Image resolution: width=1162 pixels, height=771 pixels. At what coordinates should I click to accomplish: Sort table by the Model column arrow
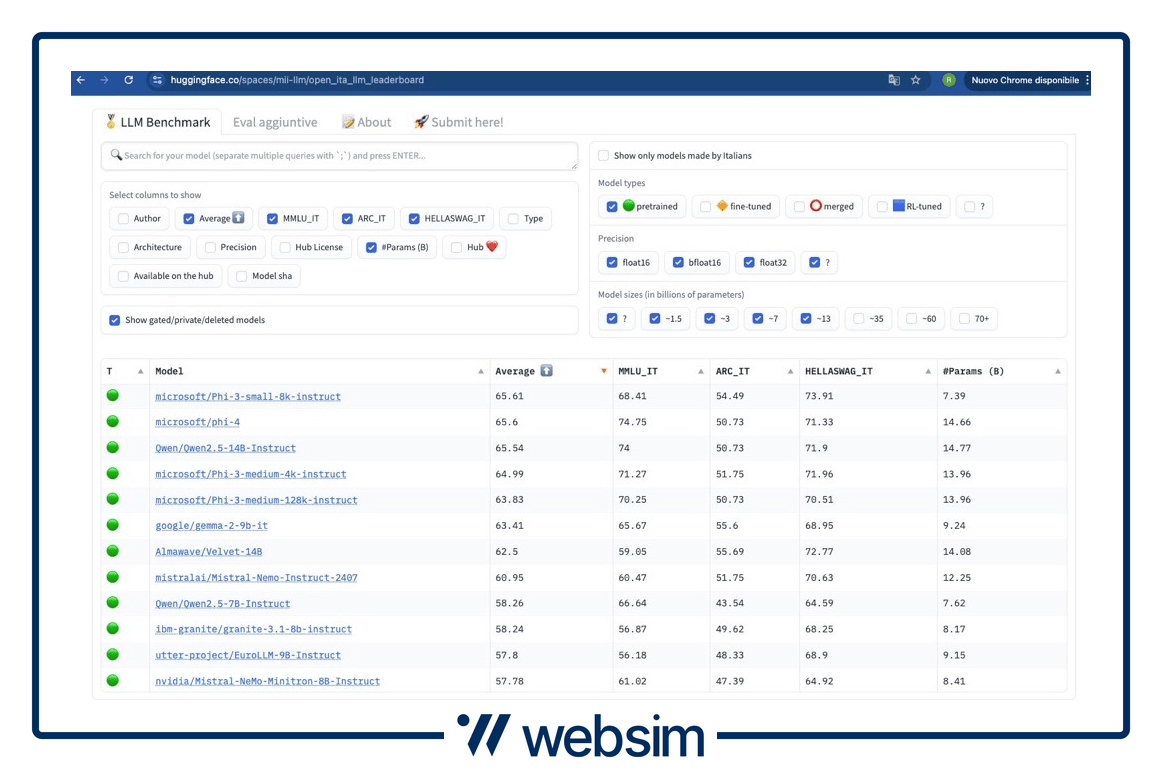point(481,372)
